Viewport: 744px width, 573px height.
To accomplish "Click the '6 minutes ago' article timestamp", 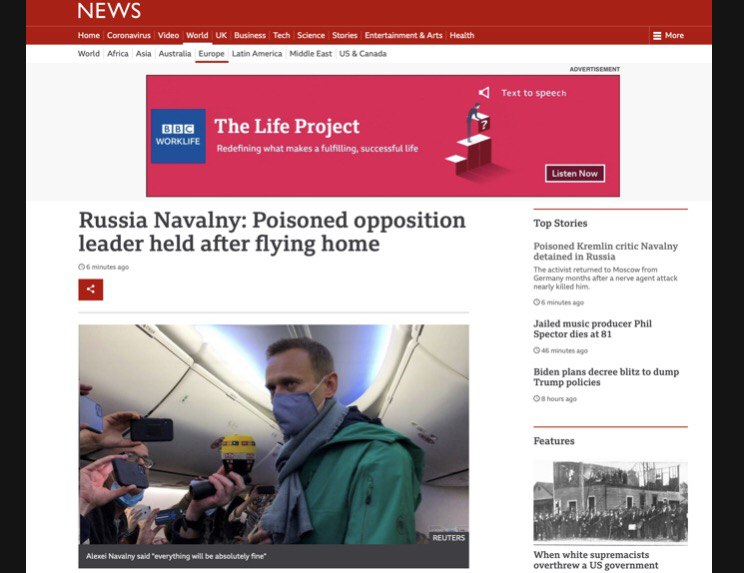I will [103, 267].
